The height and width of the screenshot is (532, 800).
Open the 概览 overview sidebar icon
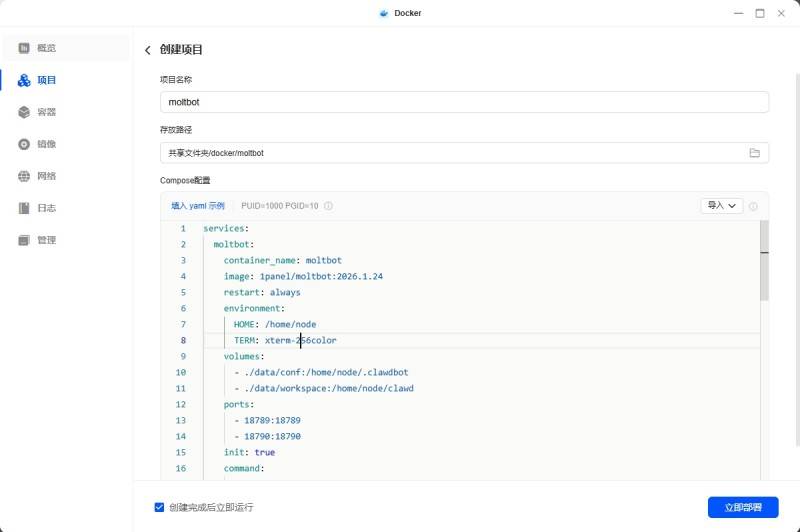tap(24, 48)
